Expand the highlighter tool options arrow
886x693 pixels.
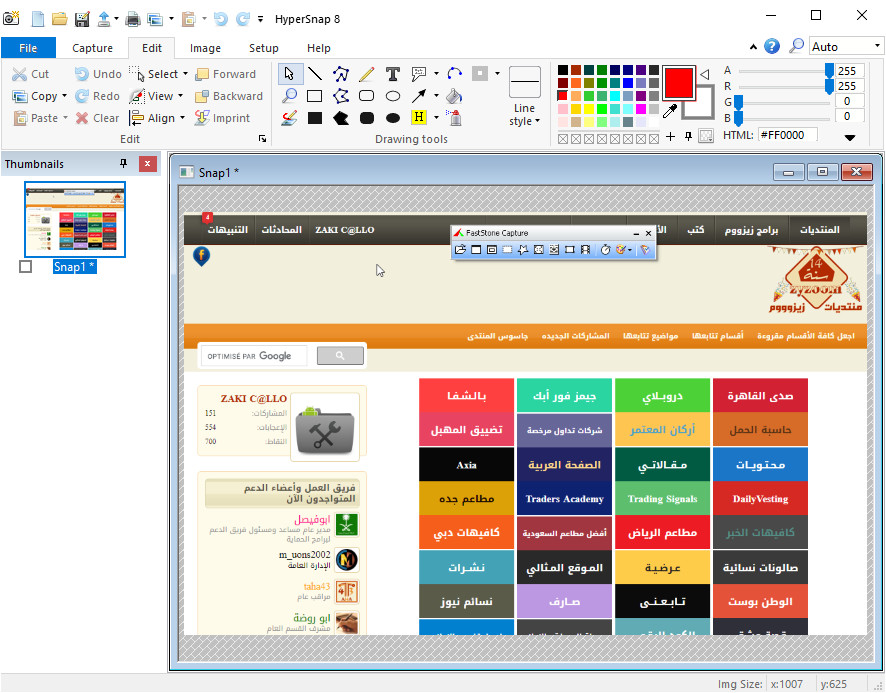click(436, 118)
